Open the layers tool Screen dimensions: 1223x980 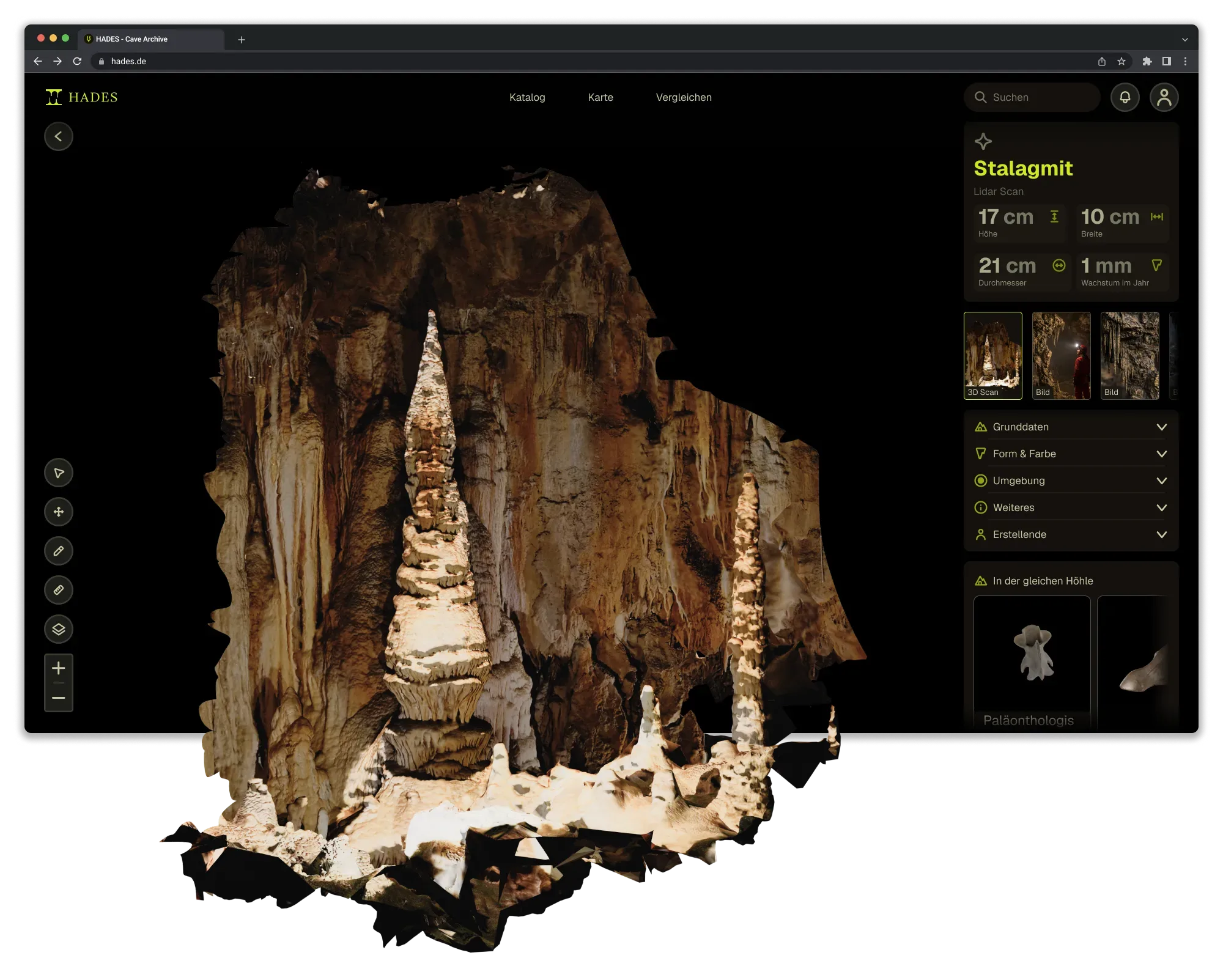pyautogui.click(x=59, y=629)
